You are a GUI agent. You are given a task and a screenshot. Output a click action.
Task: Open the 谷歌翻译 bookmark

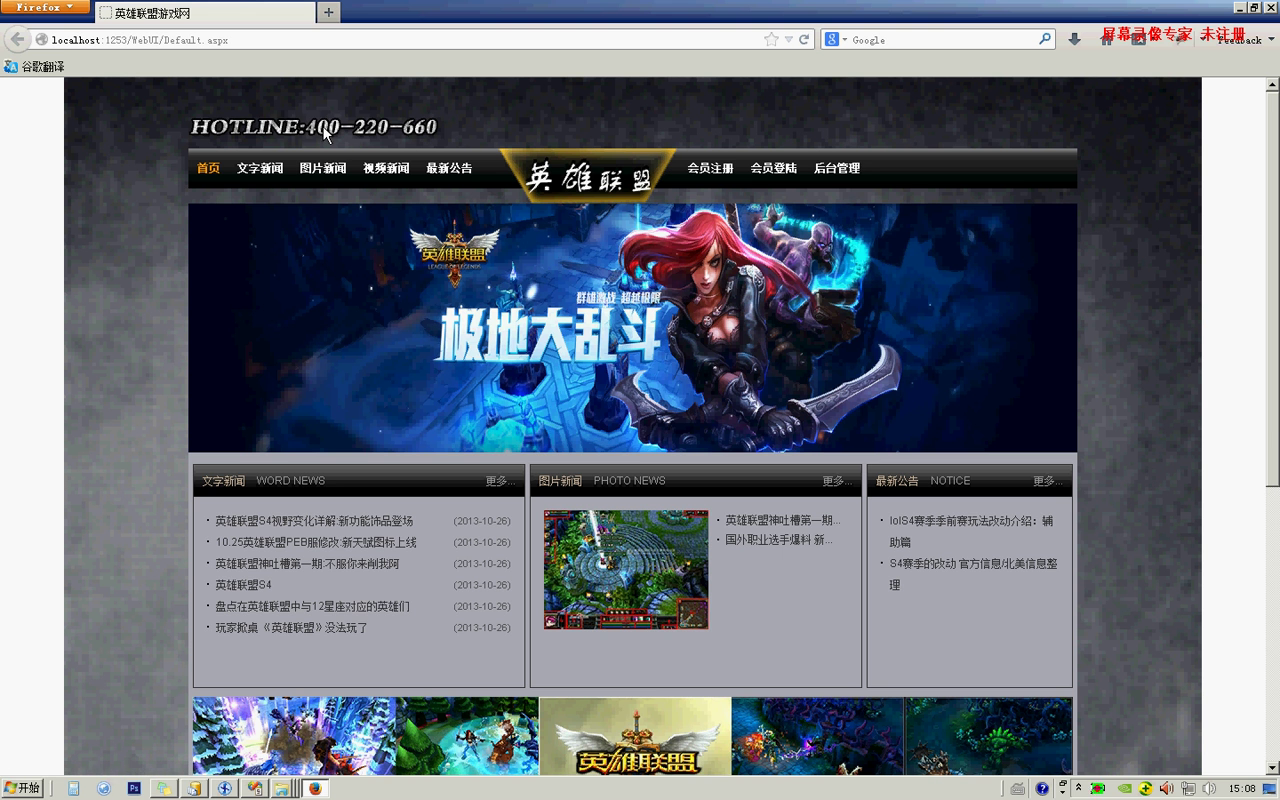pos(34,67)
